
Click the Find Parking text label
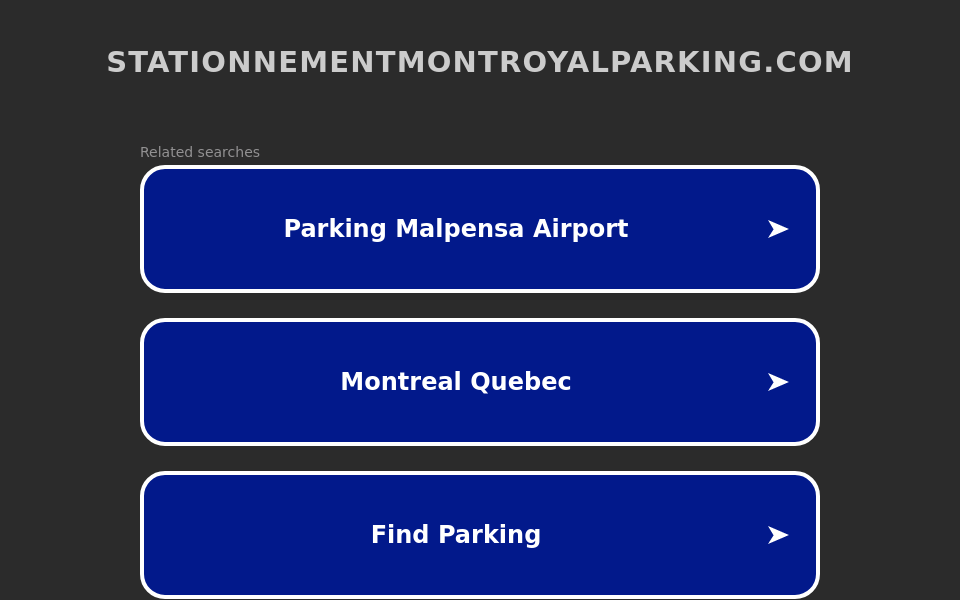pos(456,535)
